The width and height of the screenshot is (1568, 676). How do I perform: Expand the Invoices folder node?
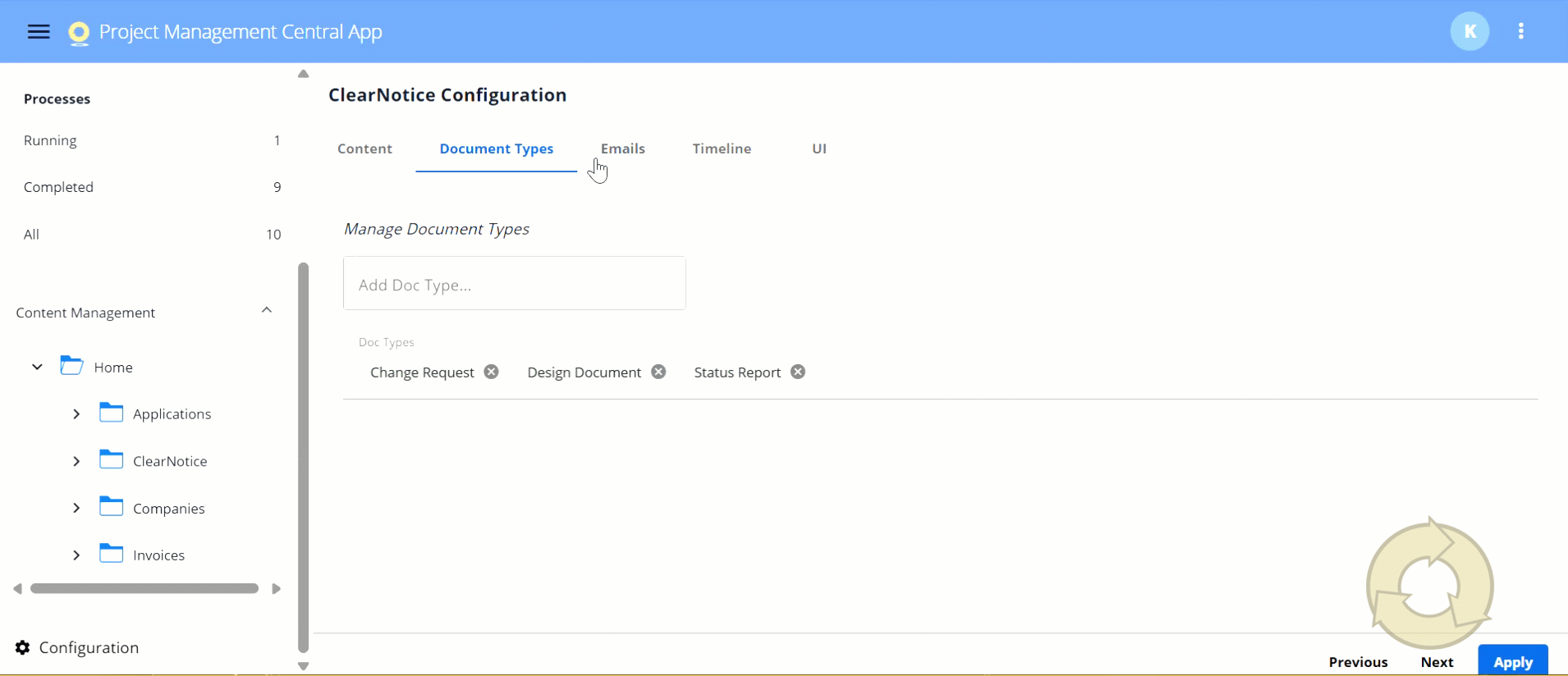76,555
